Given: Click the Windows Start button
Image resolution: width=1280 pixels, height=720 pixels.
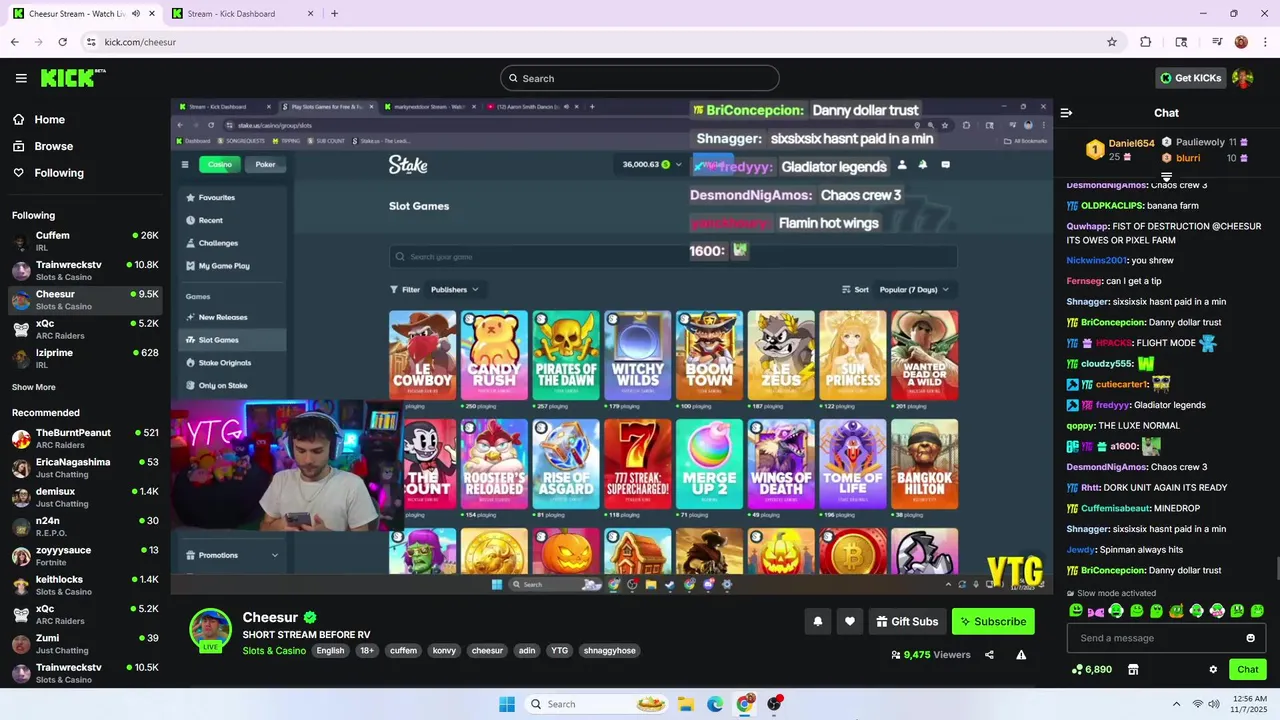Looking at the screenshot, I should (508, 704).
